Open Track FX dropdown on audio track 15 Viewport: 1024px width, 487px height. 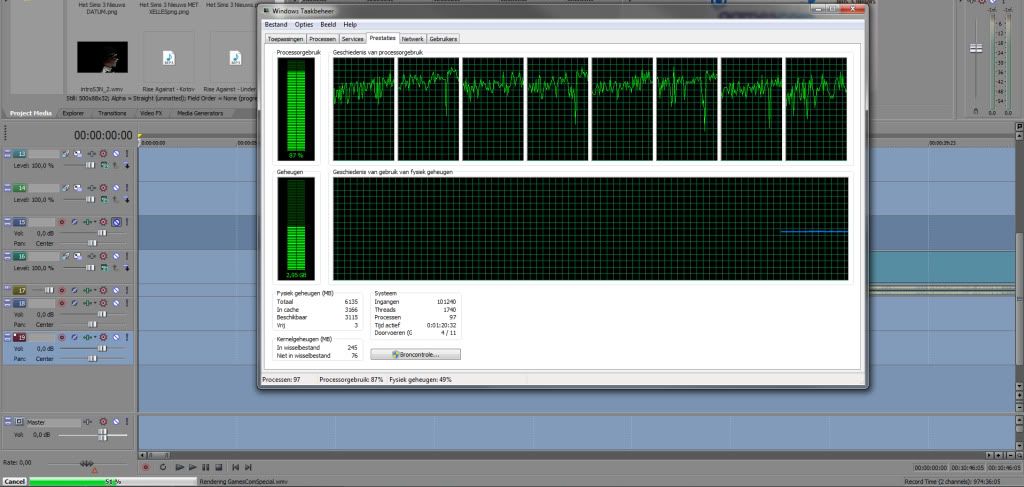point(95,222)
